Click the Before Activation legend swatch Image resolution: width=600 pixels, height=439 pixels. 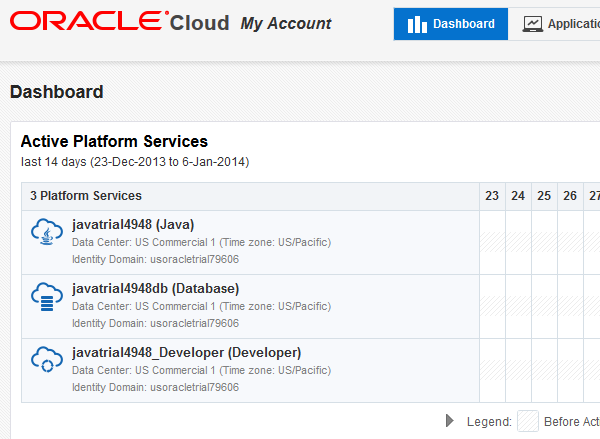point(528,421)
